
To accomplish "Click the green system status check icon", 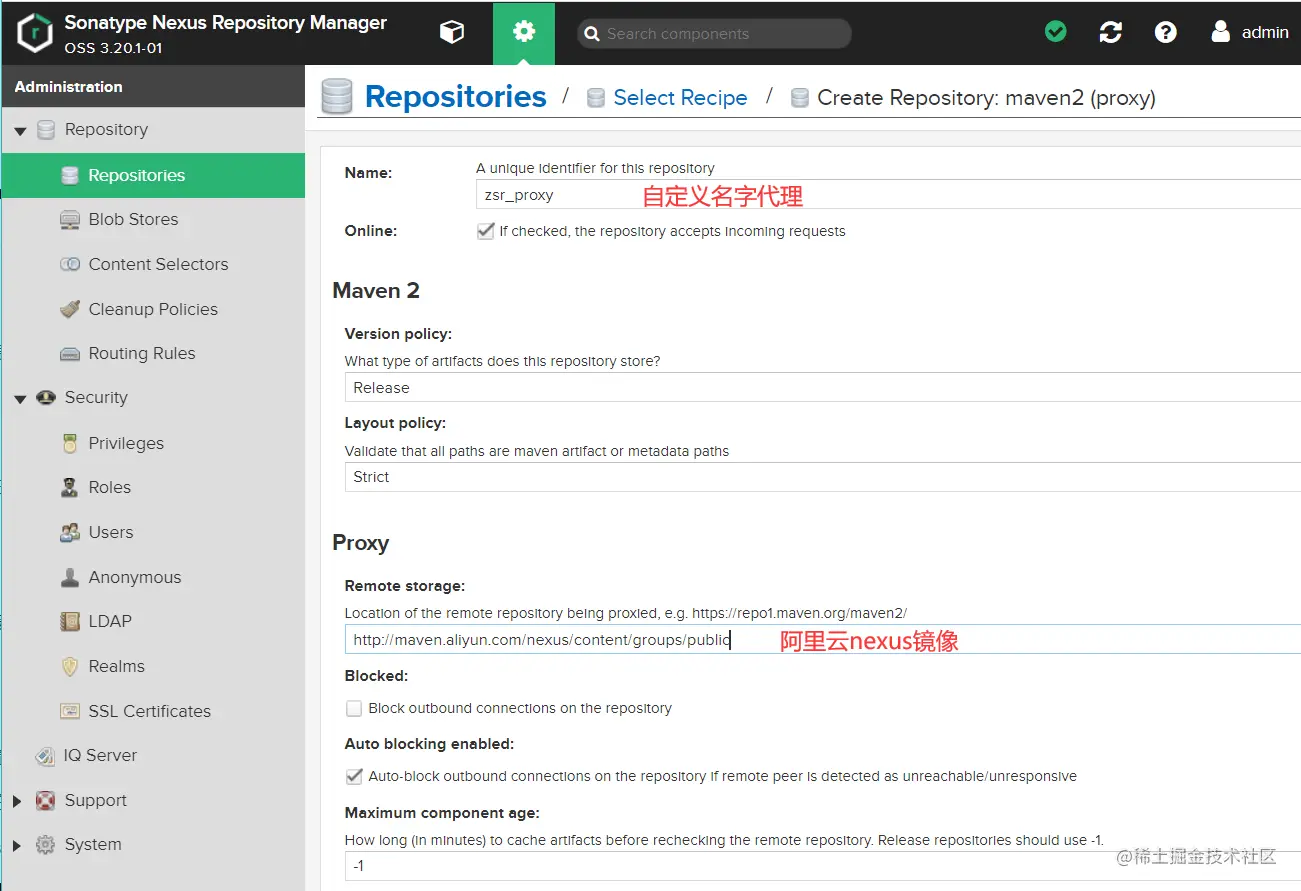I will click(1055, 32).
